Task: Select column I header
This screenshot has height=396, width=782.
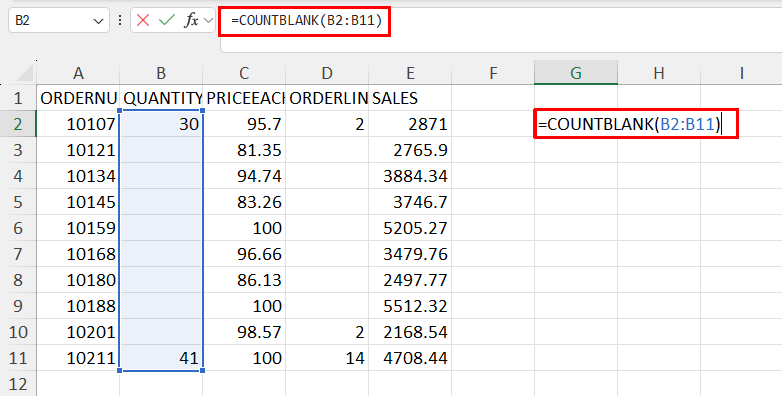Action: [741, 73]
